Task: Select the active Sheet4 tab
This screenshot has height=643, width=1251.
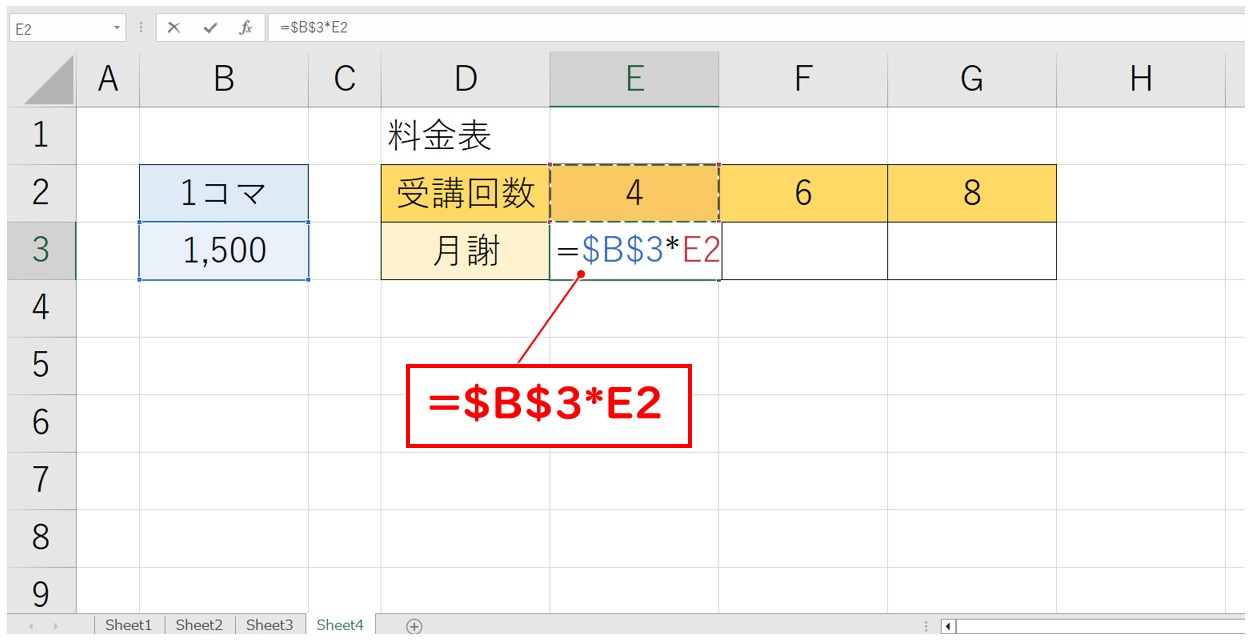Action: [340, 625]
